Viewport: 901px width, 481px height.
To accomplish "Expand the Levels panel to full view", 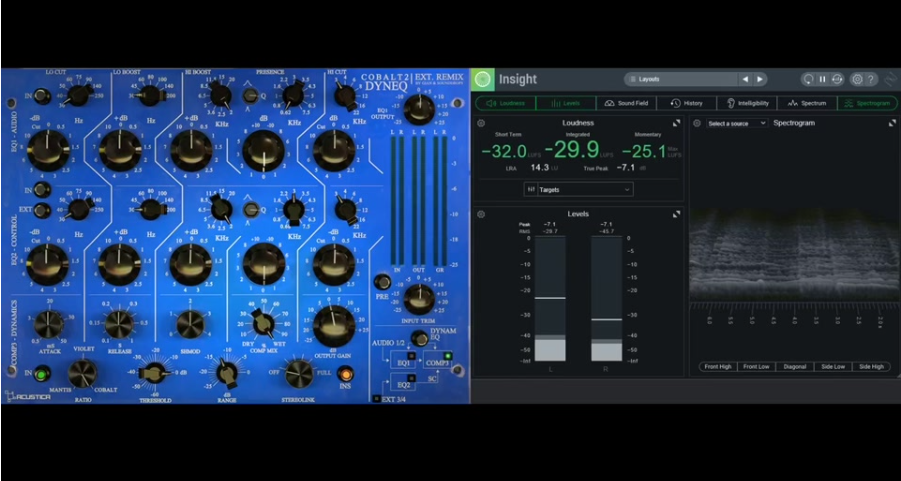I will [676, 214].
